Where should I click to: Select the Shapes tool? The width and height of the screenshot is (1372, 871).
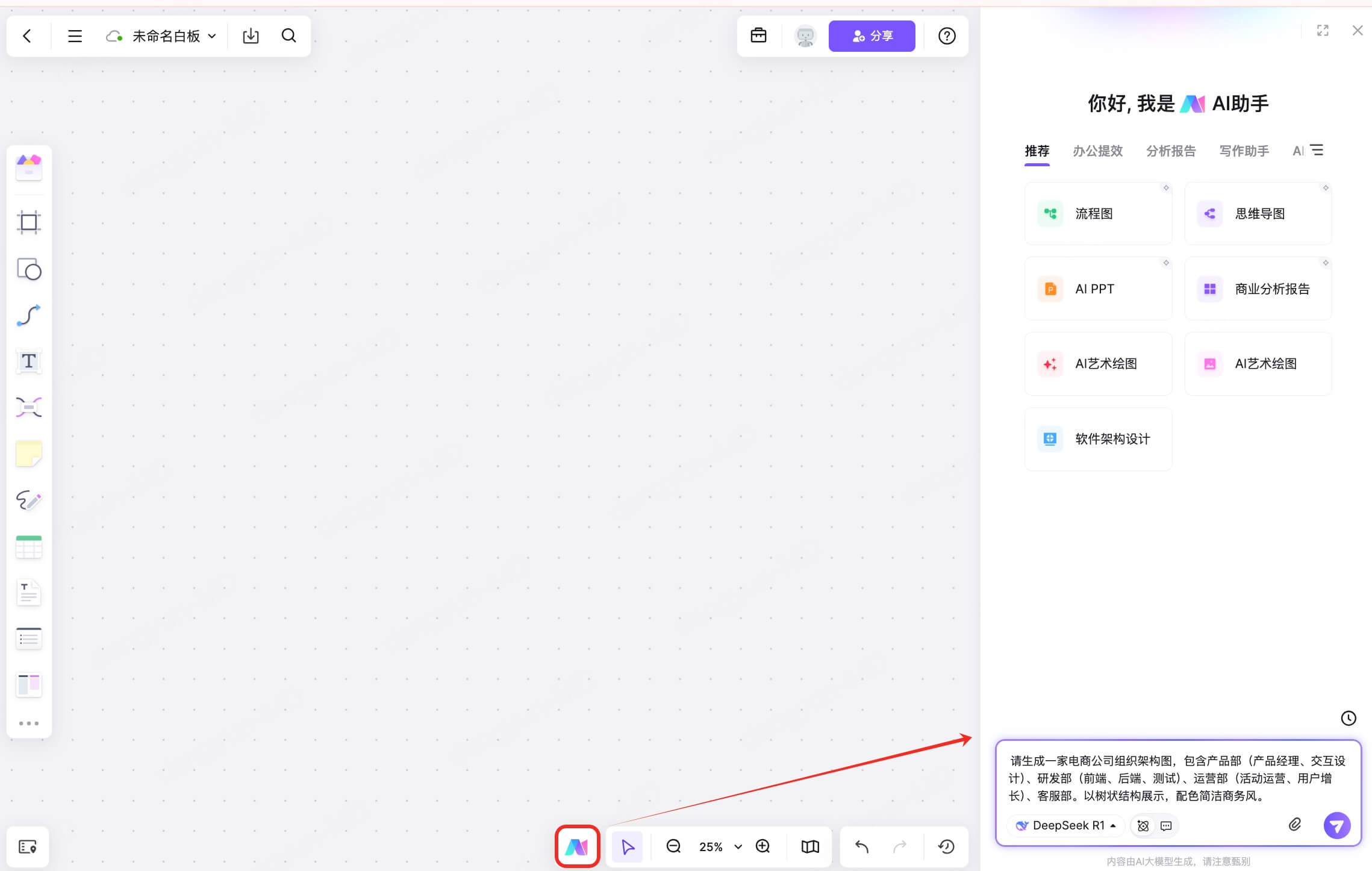click(x=28, y=269)
